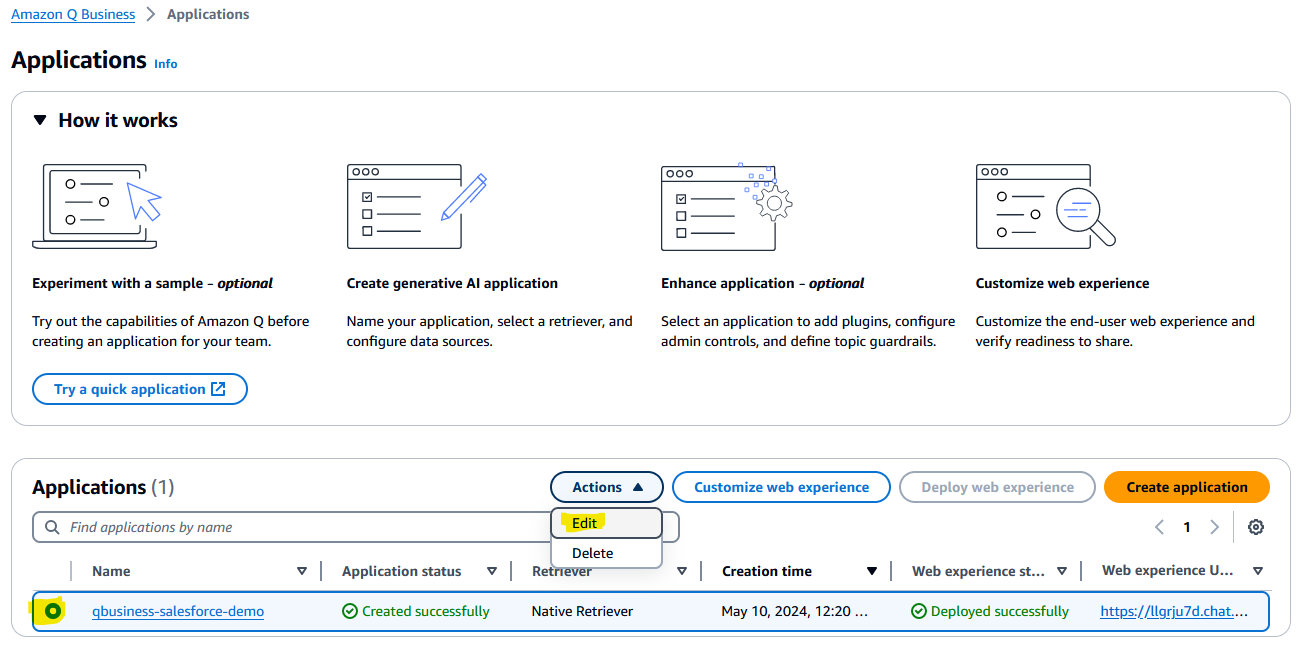Go to next page with right chevron
The width and height of the screenshot is (1296, 645).
1214,527
